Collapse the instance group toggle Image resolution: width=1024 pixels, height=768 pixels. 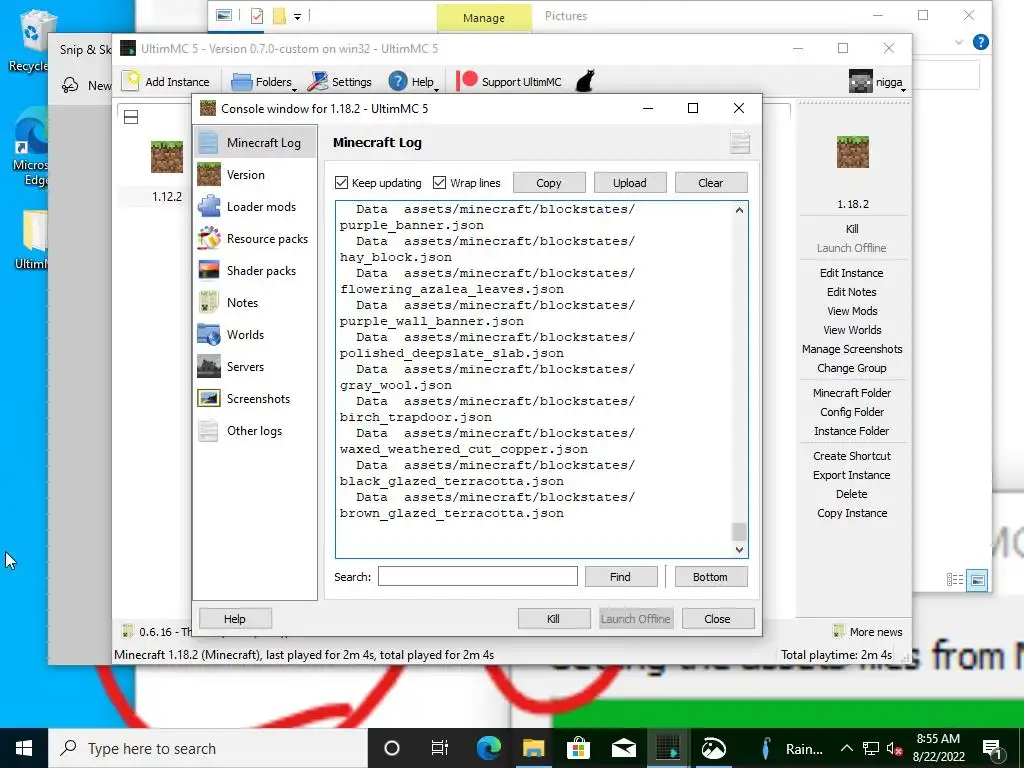(131, 117)
